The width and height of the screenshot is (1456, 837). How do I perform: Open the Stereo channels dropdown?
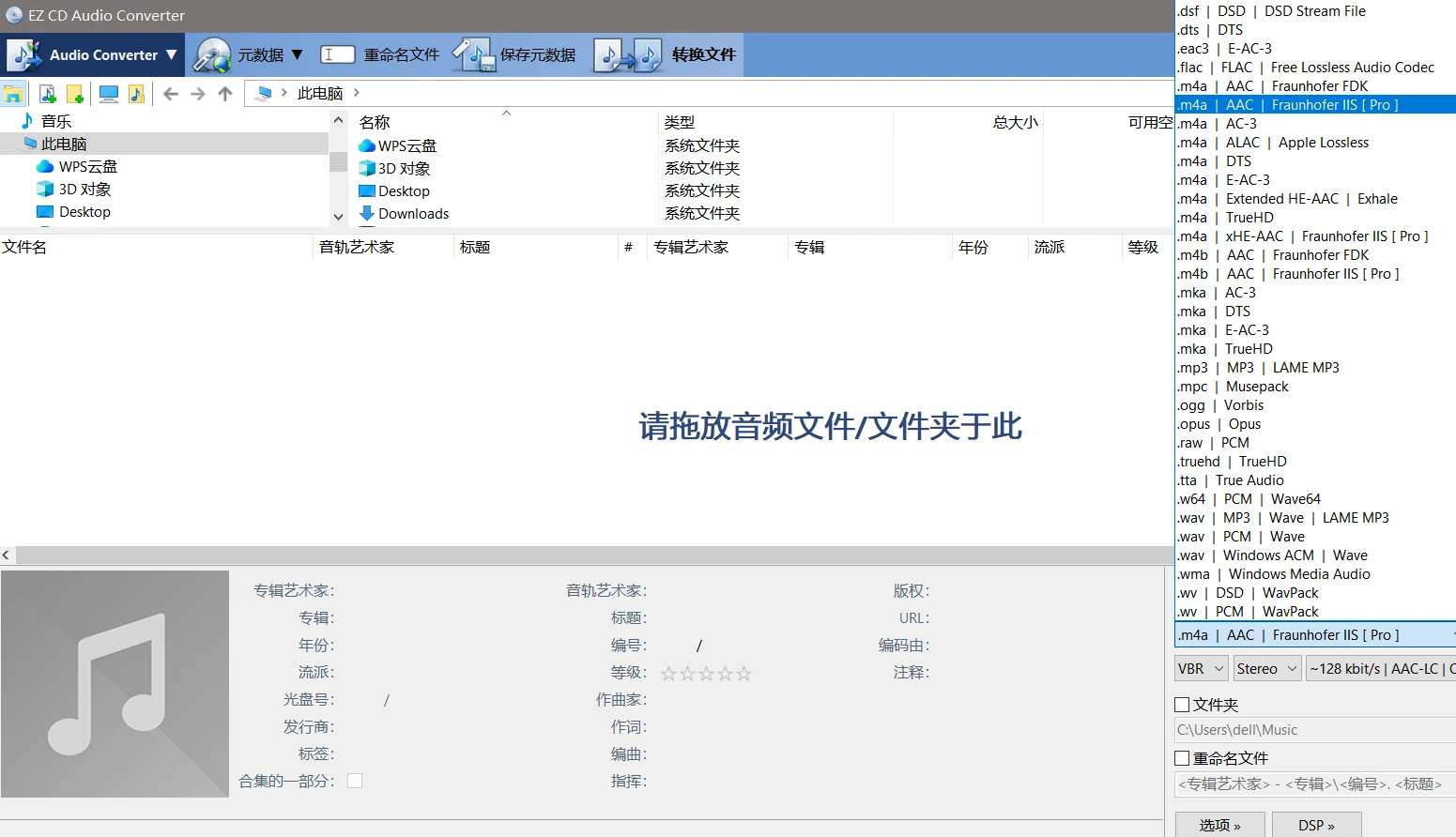coord(1266,668)
